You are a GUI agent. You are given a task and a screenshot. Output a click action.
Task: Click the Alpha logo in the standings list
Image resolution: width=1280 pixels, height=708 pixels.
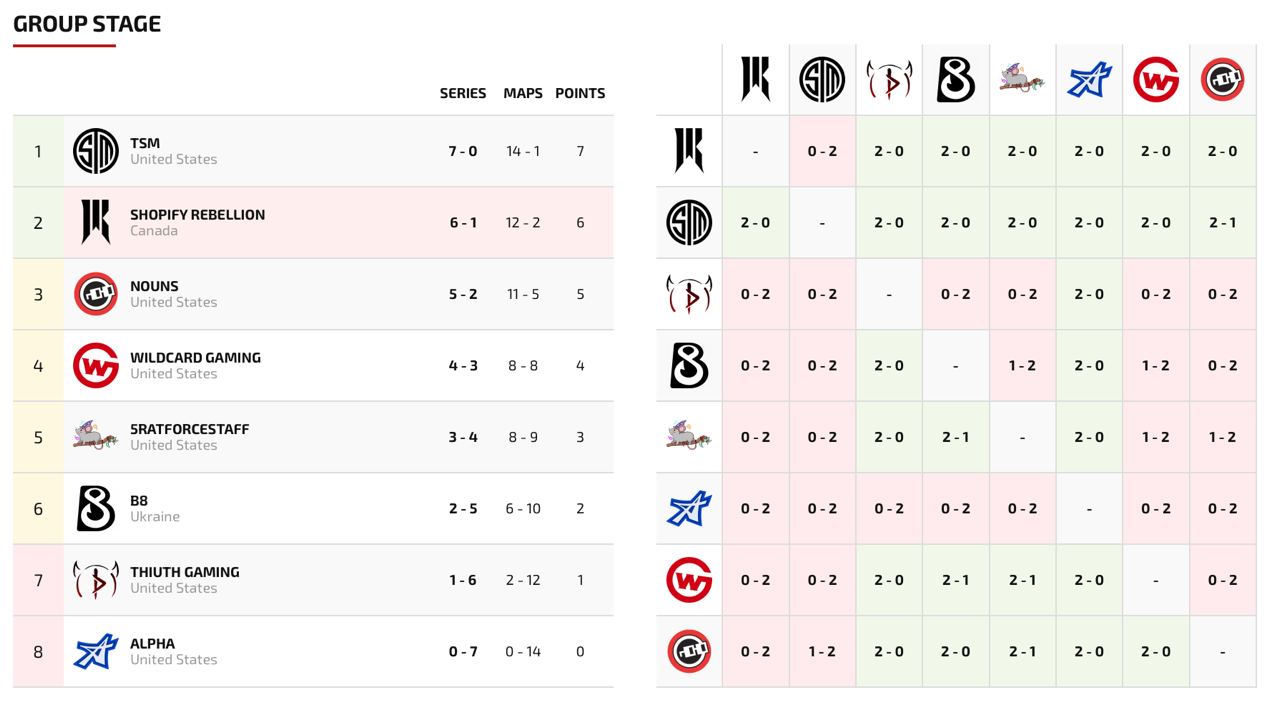(96, 651)
